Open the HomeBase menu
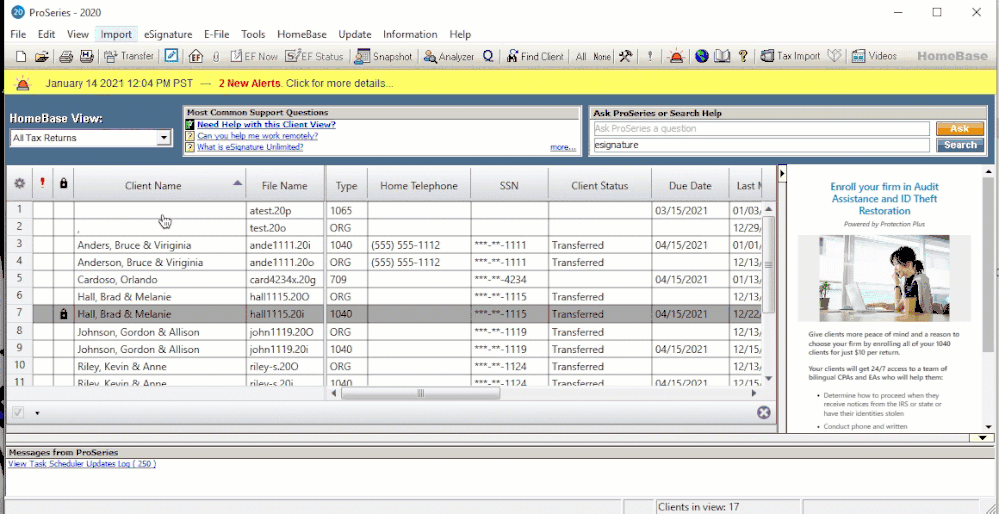 [302, 34]
